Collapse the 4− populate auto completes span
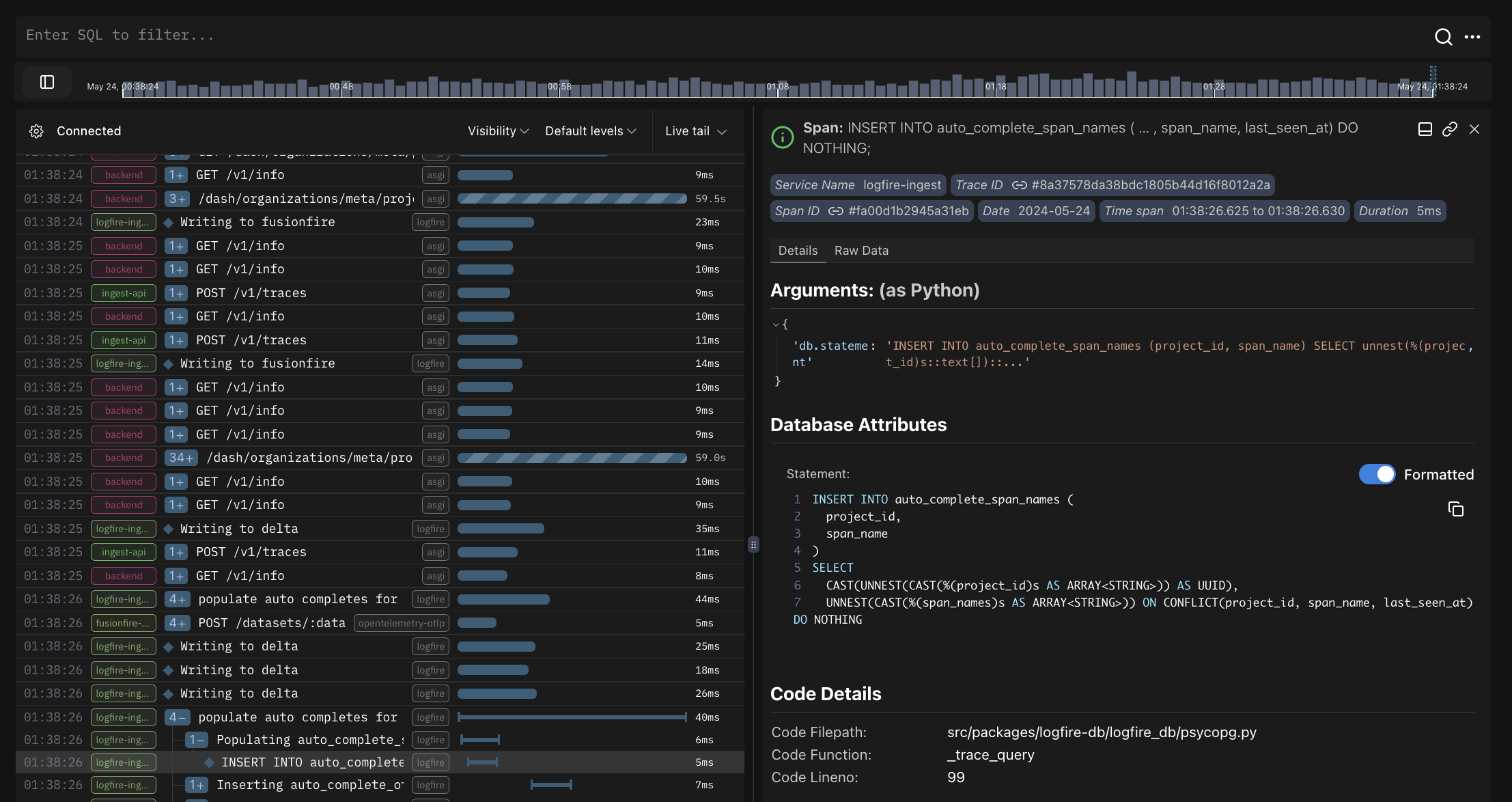 tap(177, 717)
